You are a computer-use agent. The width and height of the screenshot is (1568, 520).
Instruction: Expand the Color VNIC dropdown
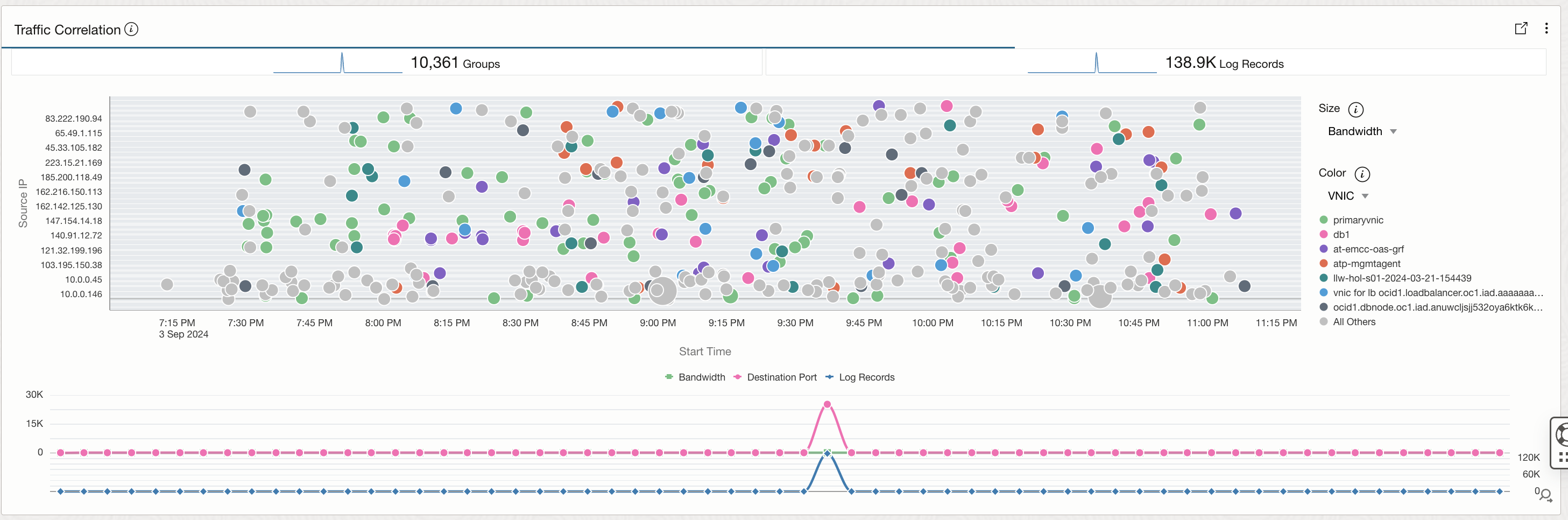pos(1348,196)
